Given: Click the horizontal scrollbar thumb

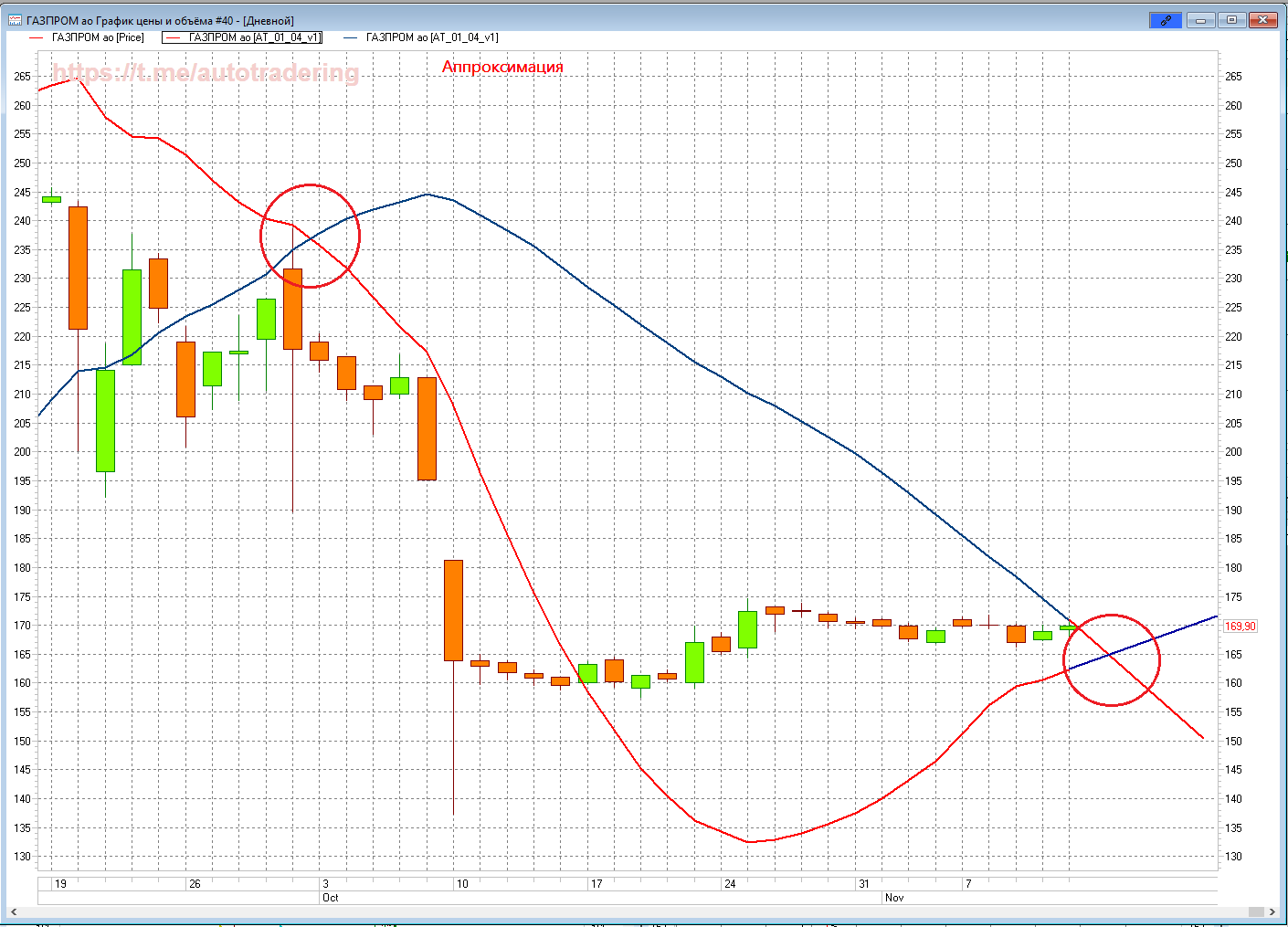Looking at the screenshot, I should (639, 911).
